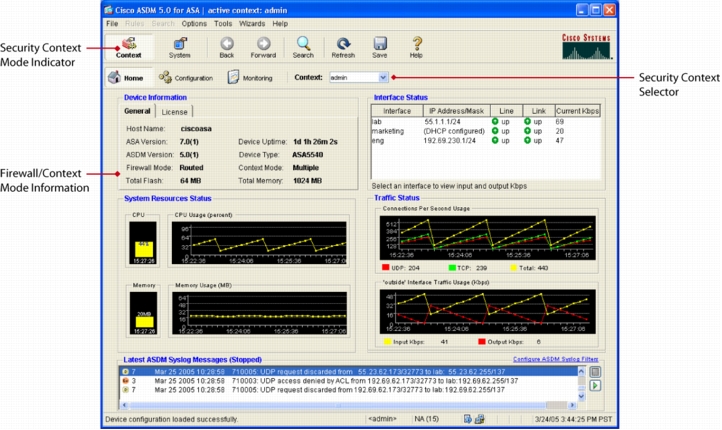Refresh the ASDM display
This screenshot has height=430, width=722.
pyautogui.click(x=343, y=47)
